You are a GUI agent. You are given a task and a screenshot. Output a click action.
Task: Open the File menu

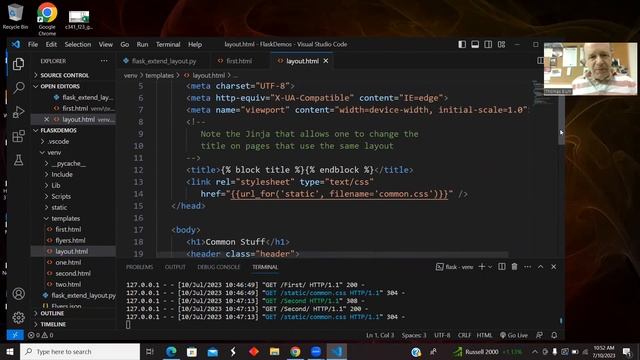tap(33, 44)
